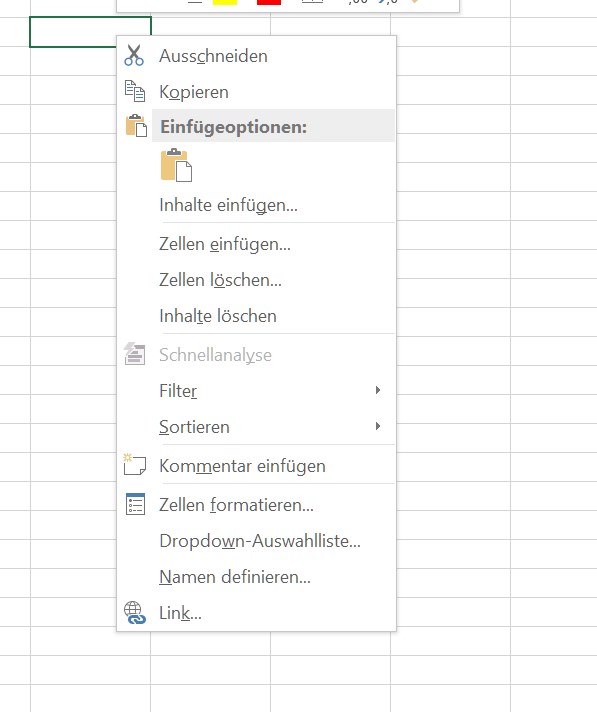This screenshot has height=712, width=597.
Task: Open Dropdown-Auswahlliste entry
Action: 260,541
